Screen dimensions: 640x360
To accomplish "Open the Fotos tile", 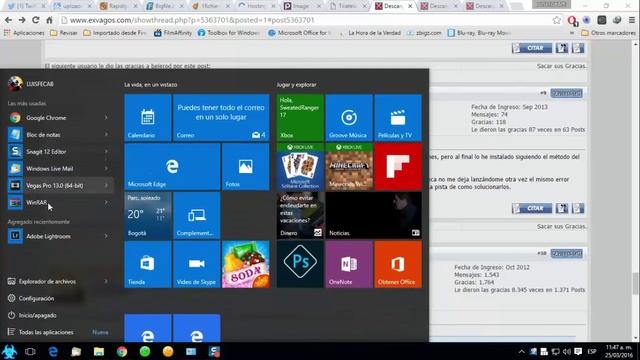I will pos(246,167).
